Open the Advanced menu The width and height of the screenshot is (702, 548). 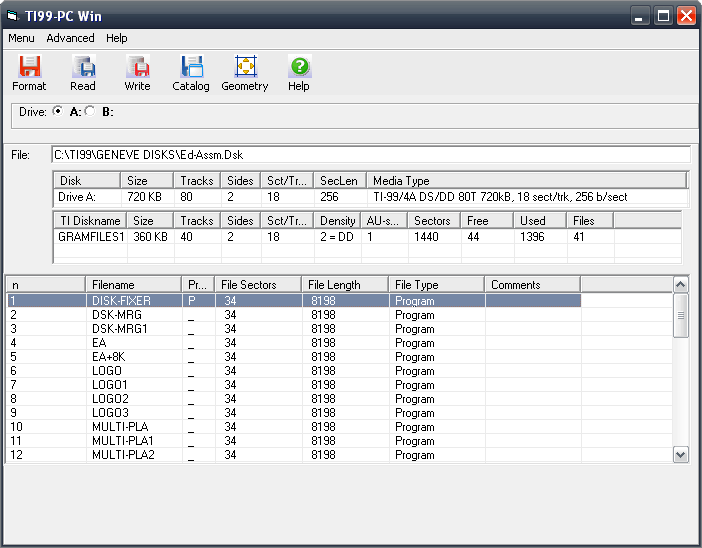70,38
